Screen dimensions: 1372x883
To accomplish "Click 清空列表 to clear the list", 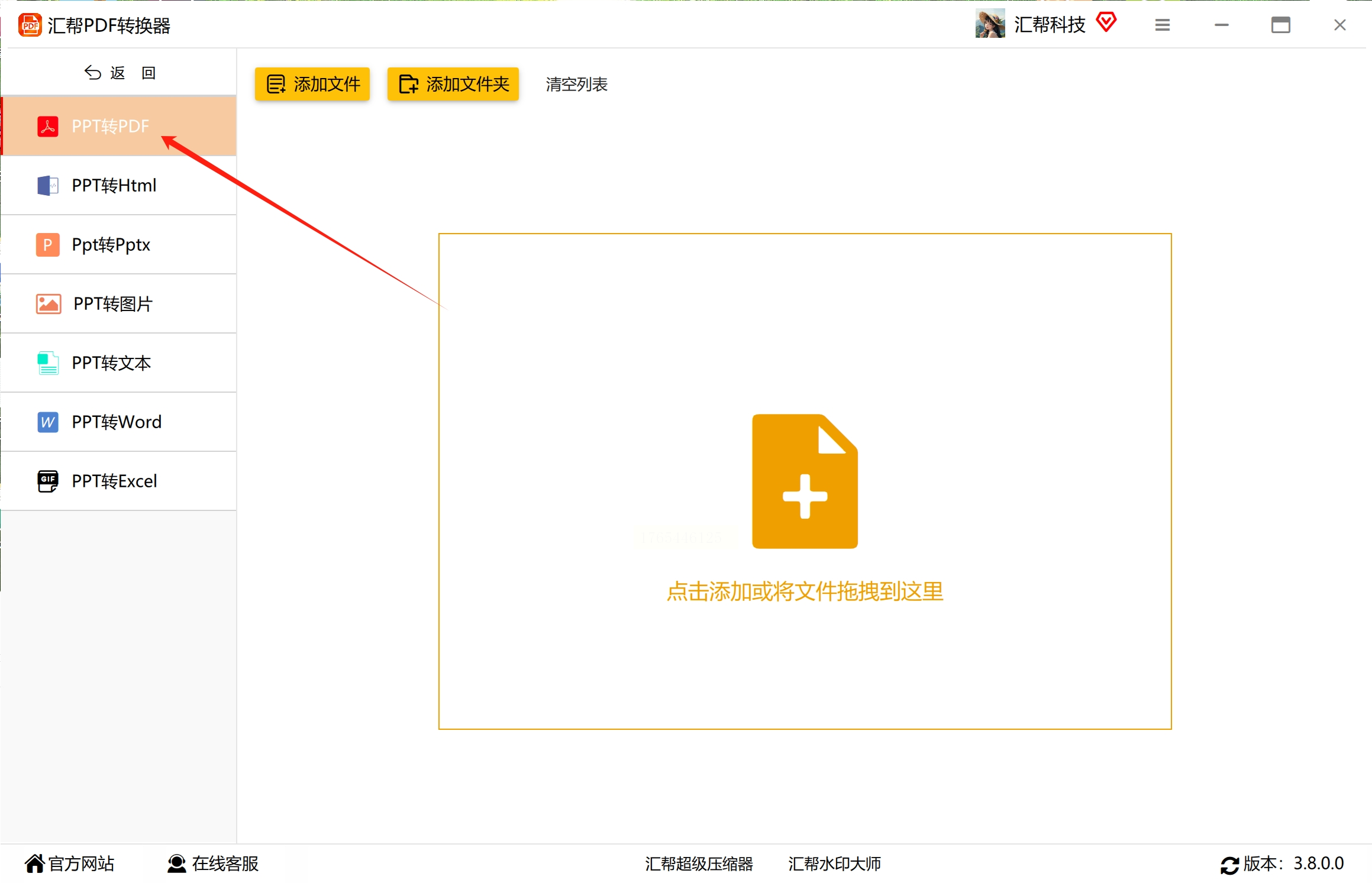I will click(576, 85).
